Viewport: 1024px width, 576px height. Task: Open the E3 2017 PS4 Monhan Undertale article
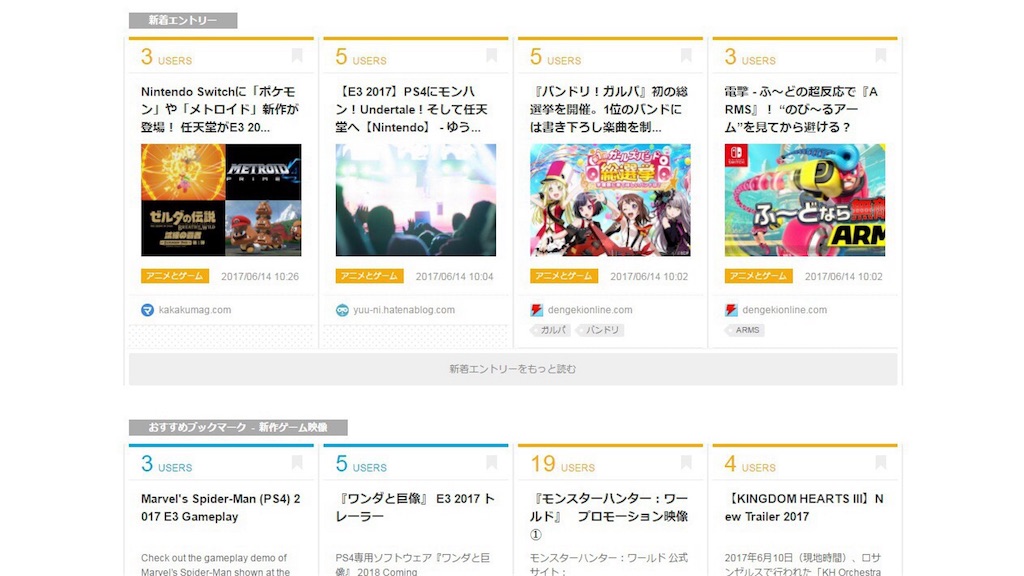click(411, 109)
